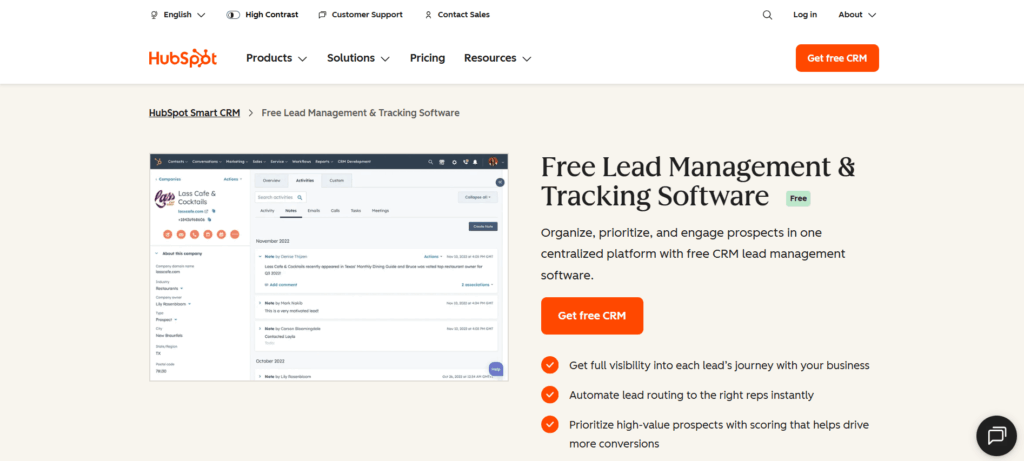Screen dimensions: 1024x461
Task: Click the search magnifier in Search activities
Action: pos(300,197)
